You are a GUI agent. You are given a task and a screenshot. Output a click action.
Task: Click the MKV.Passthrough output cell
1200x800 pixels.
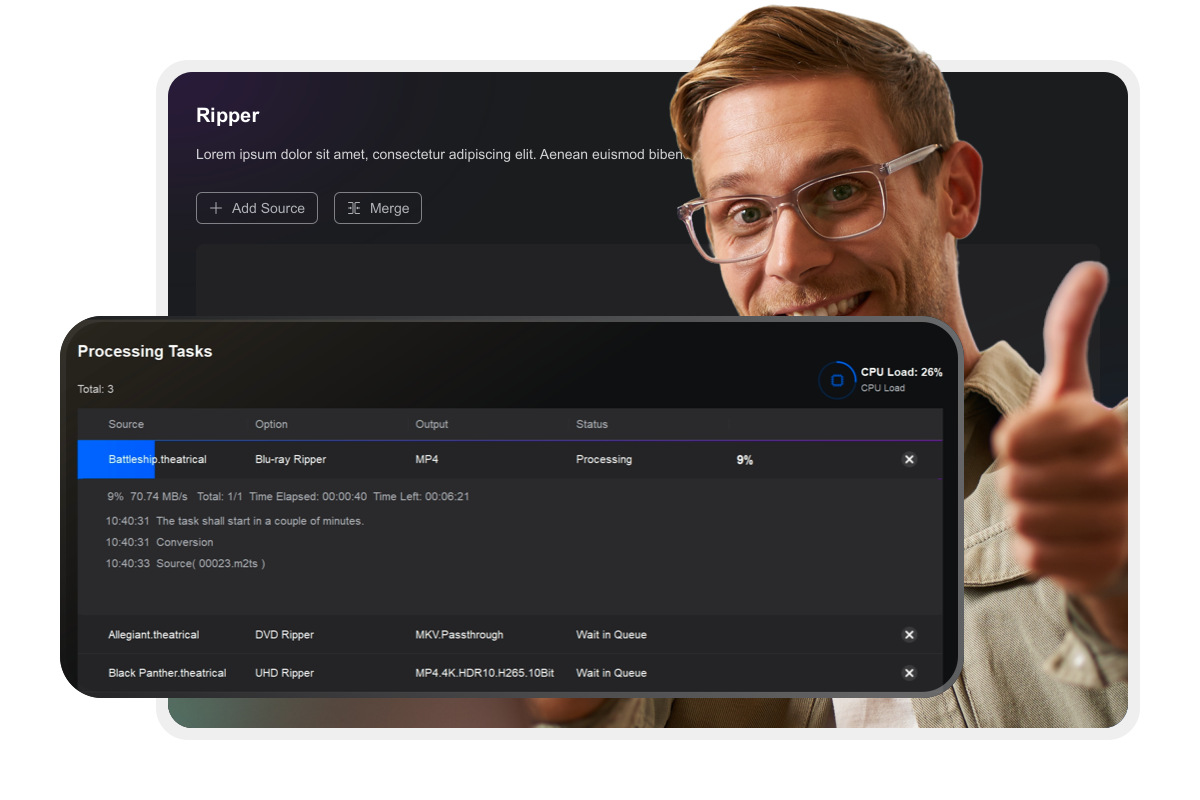pyautogui.click(x=459, y=634)
